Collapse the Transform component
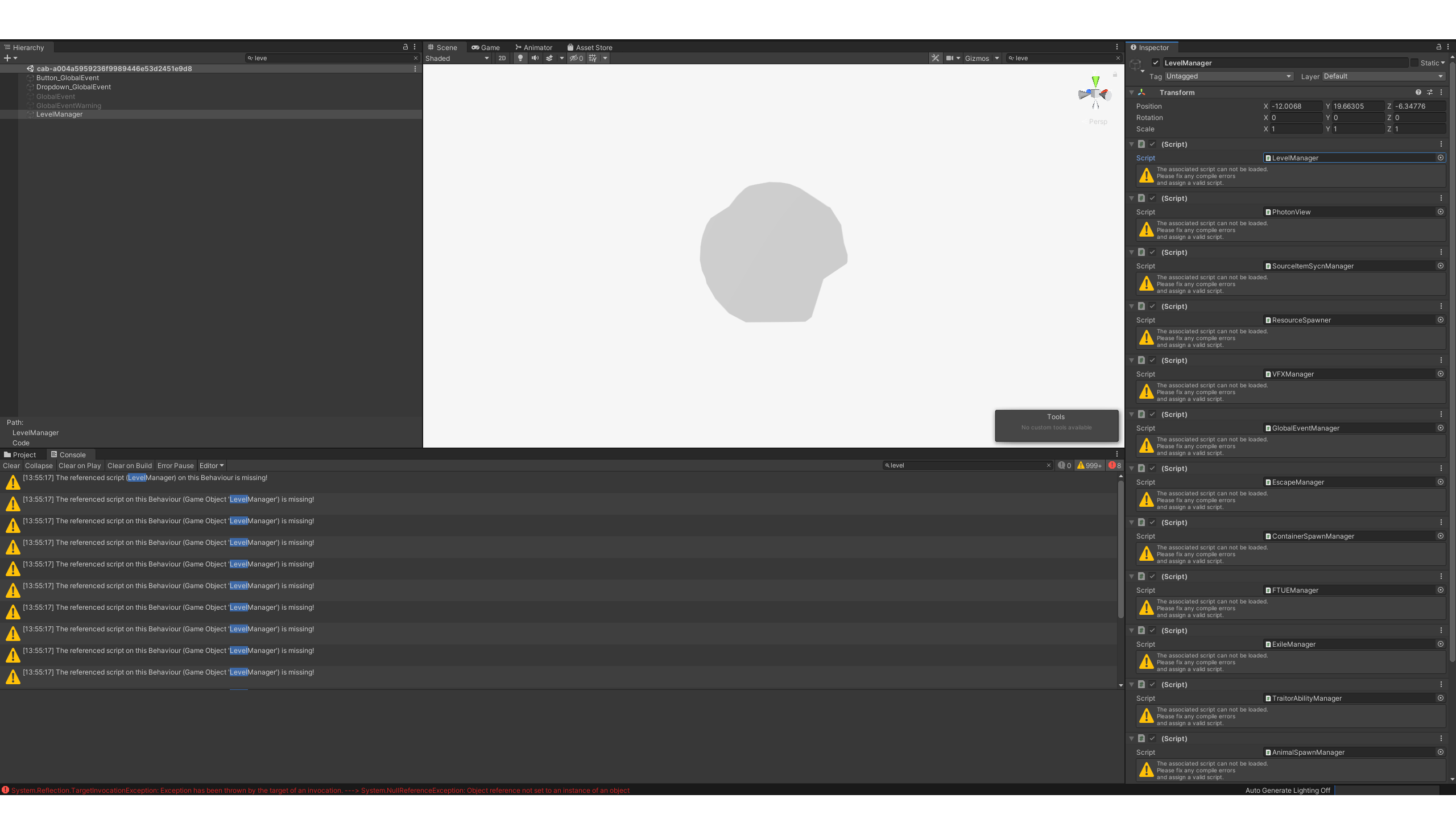Screen dimensions: 1456x819 pos(1132,92)
